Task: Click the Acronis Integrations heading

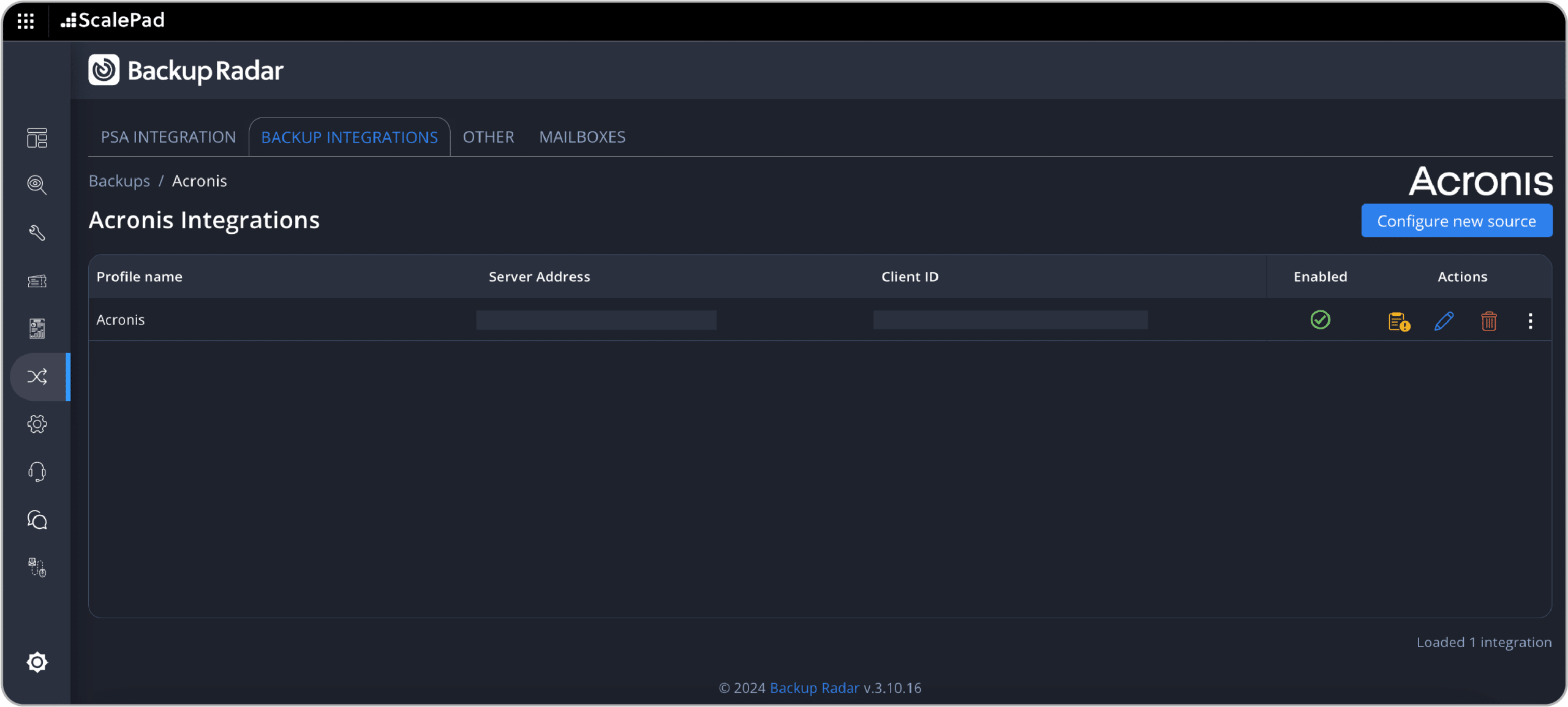Action: point(204,220)
